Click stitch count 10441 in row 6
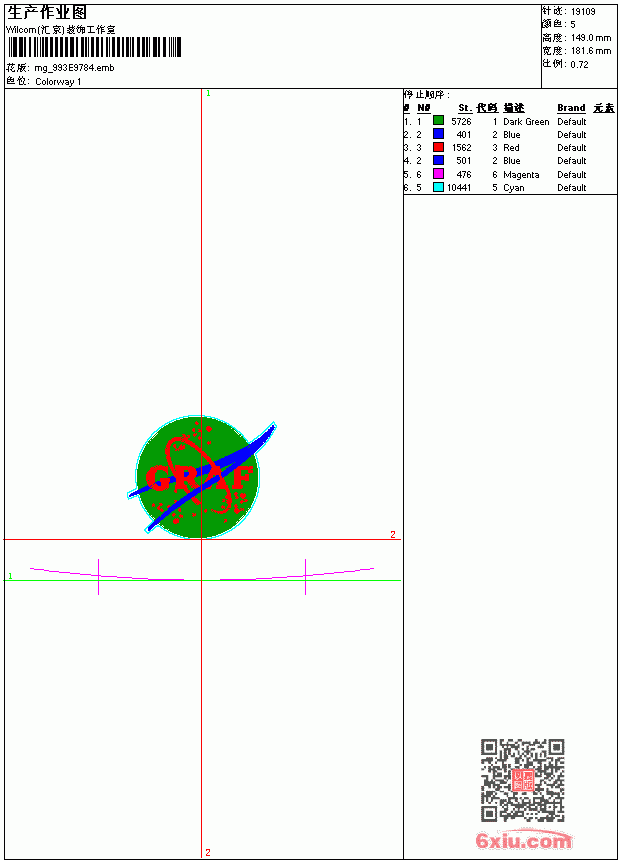The width and height of the screenshot is (620, 860). pyautogui.click(x=459, y=188)
